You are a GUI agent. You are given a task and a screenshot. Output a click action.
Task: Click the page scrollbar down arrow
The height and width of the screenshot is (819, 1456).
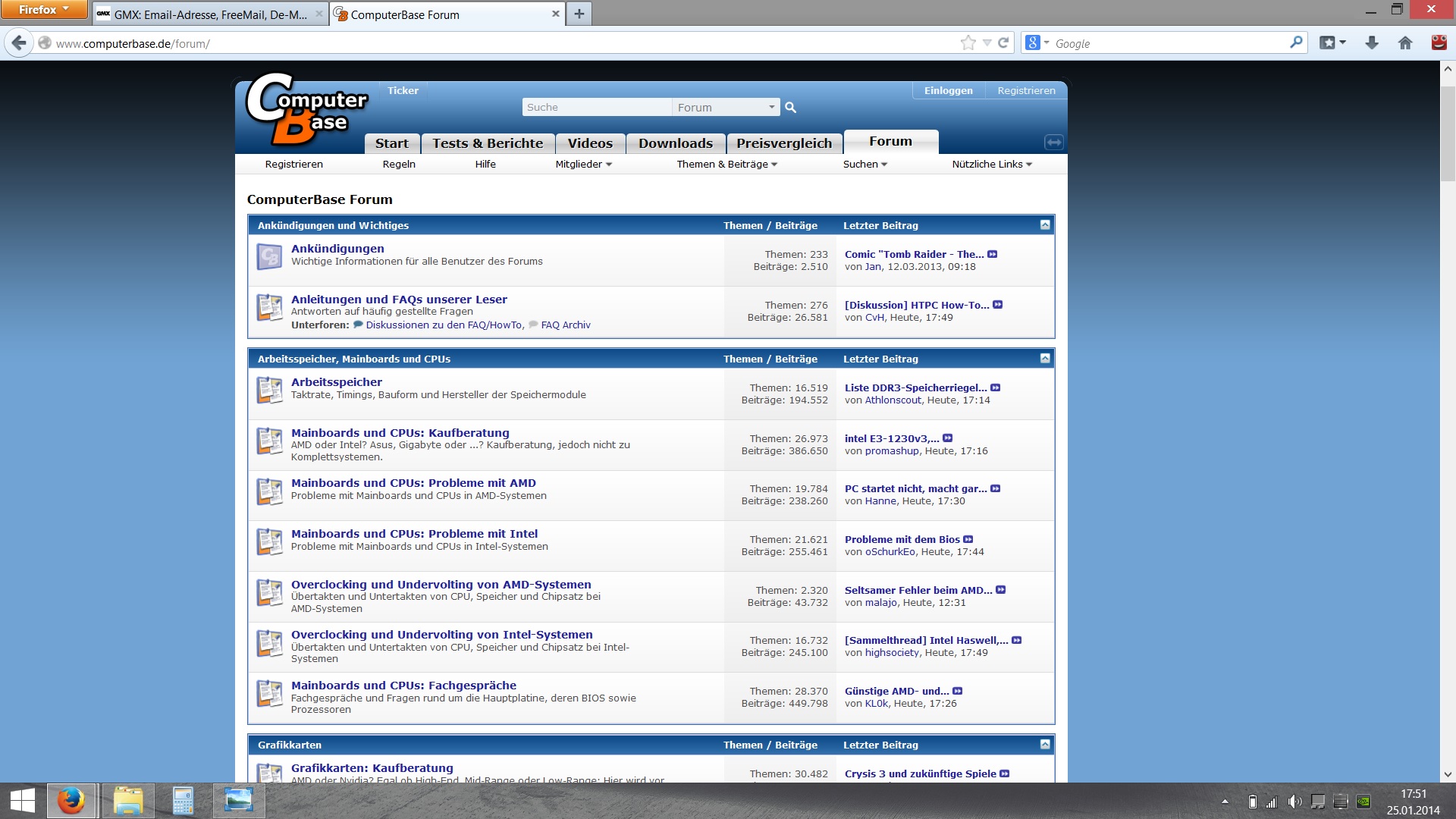1448,774
